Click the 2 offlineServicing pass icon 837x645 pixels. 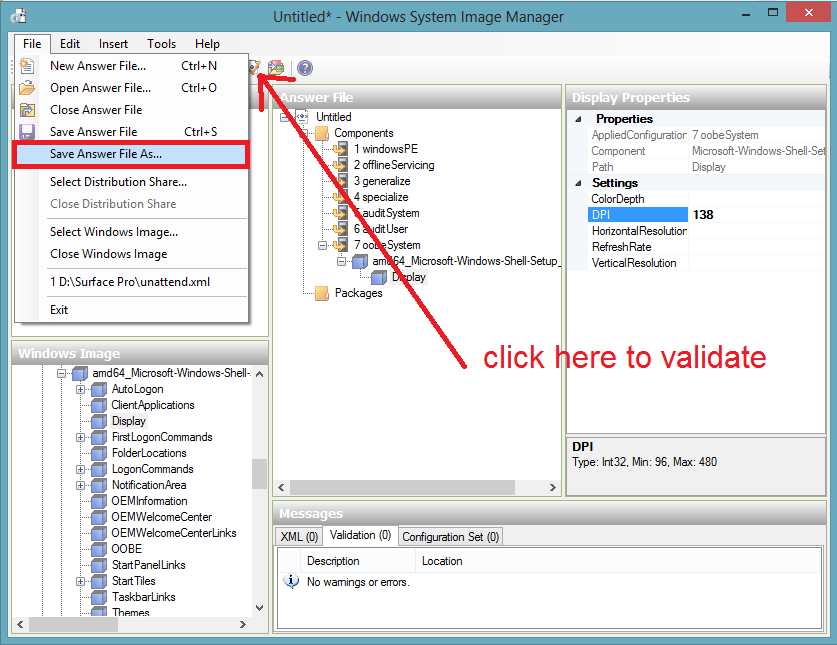(x=341, y=165)
